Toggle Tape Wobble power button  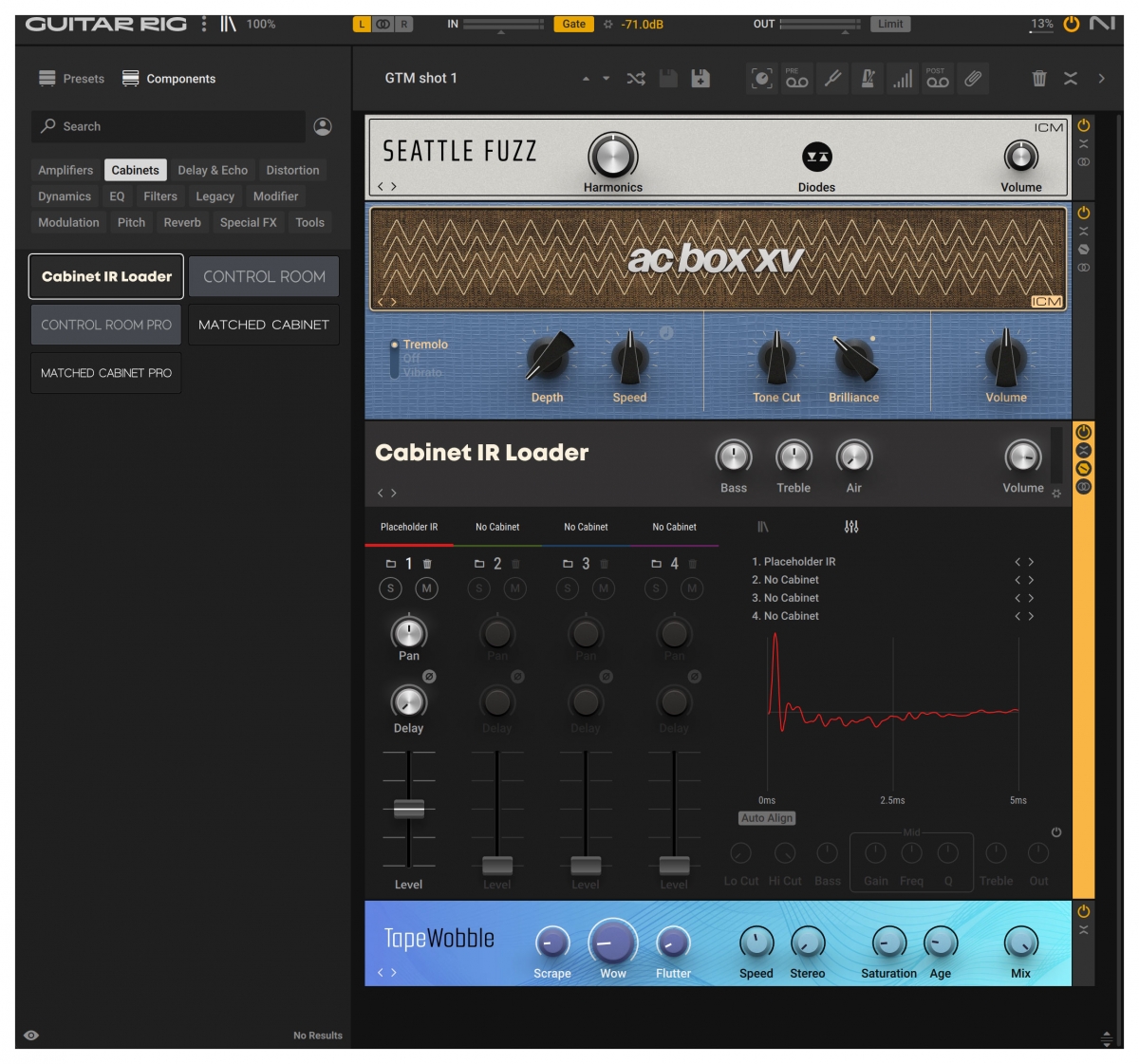coord(1084,911)
